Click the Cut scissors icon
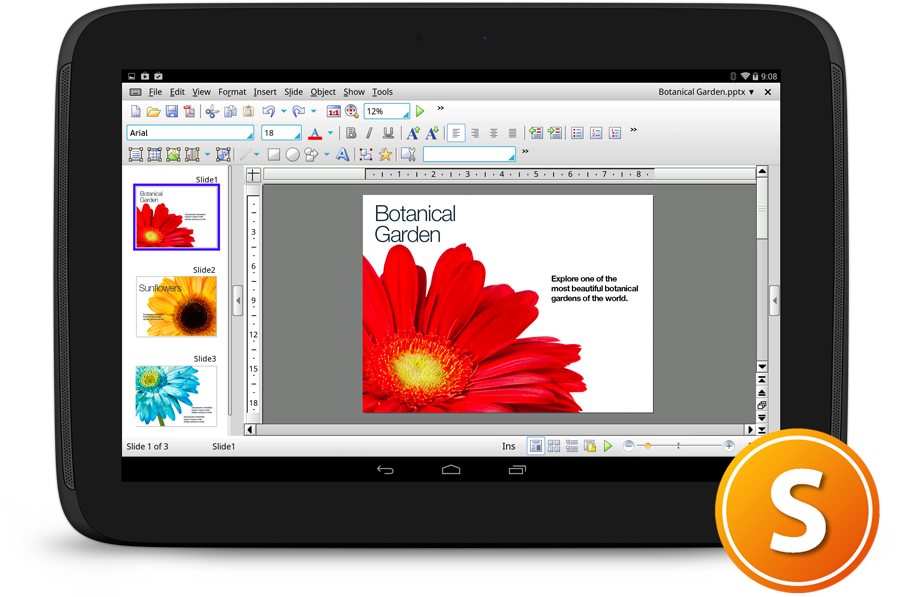 tap(212, 112)
